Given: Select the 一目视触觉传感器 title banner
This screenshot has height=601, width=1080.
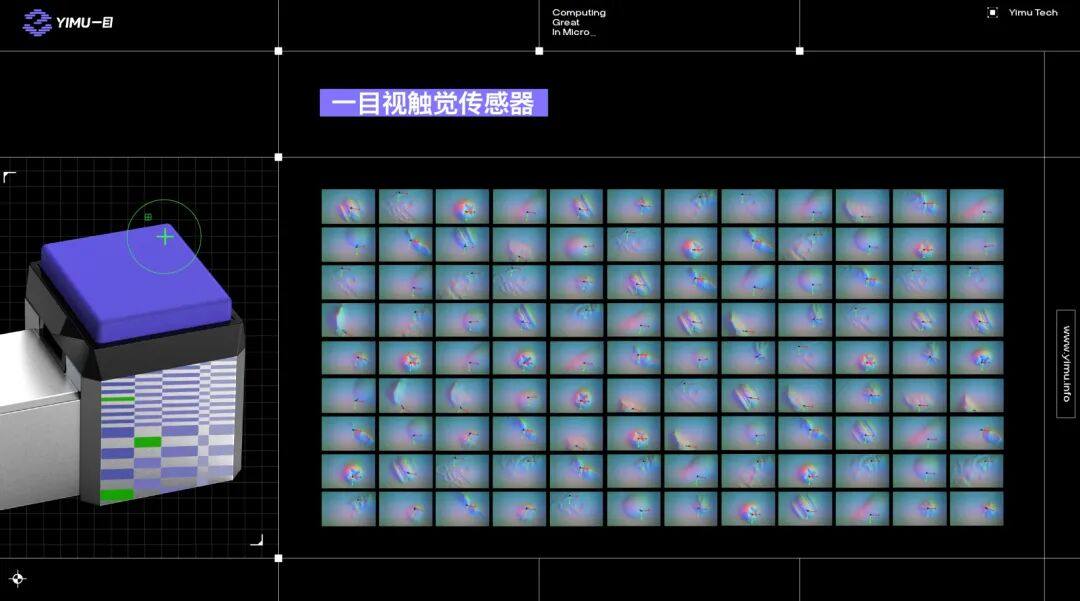Looking at the screenshot, I should pos(433,103).
